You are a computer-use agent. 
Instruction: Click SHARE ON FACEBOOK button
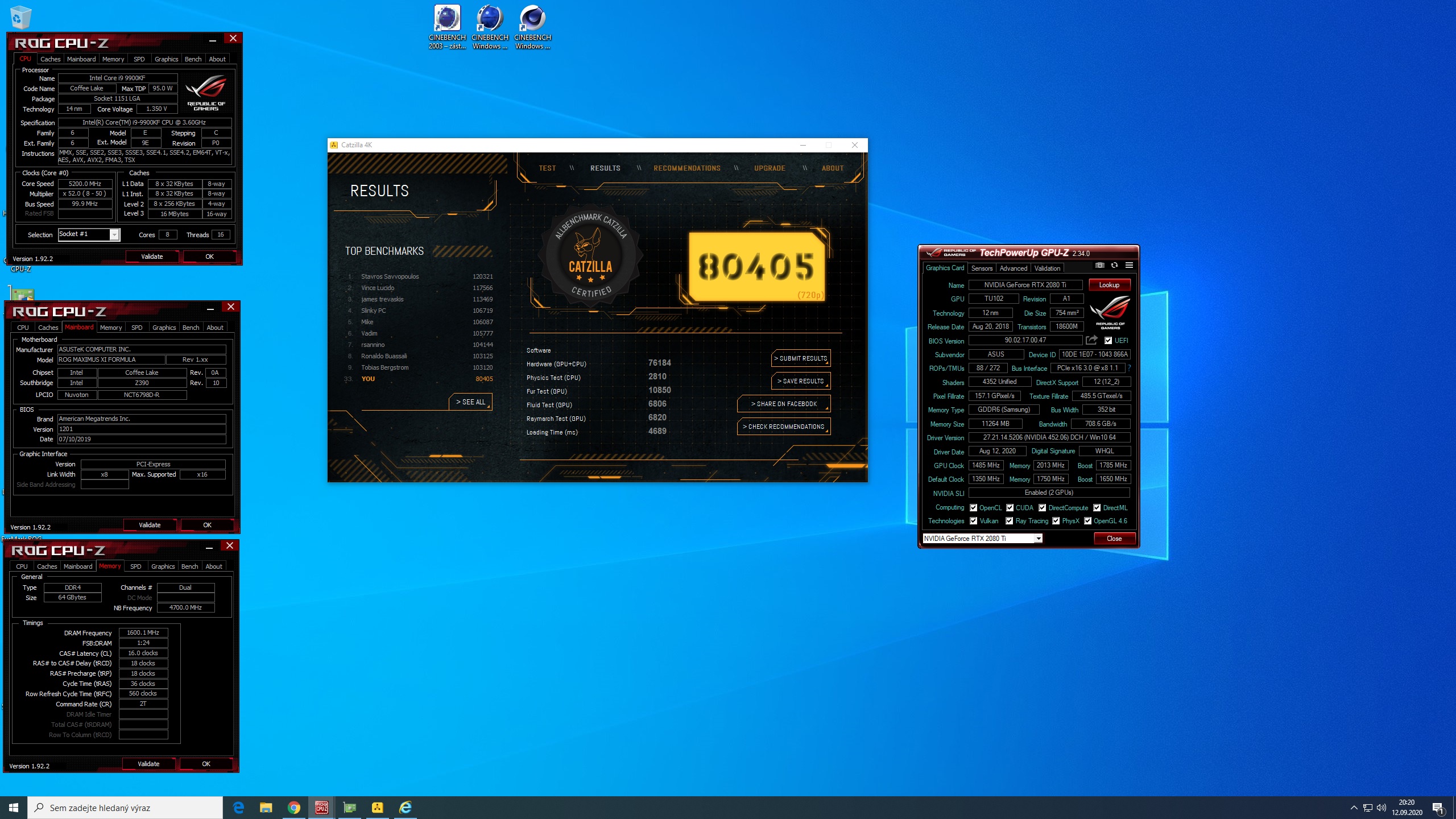[x=784, y=404]
